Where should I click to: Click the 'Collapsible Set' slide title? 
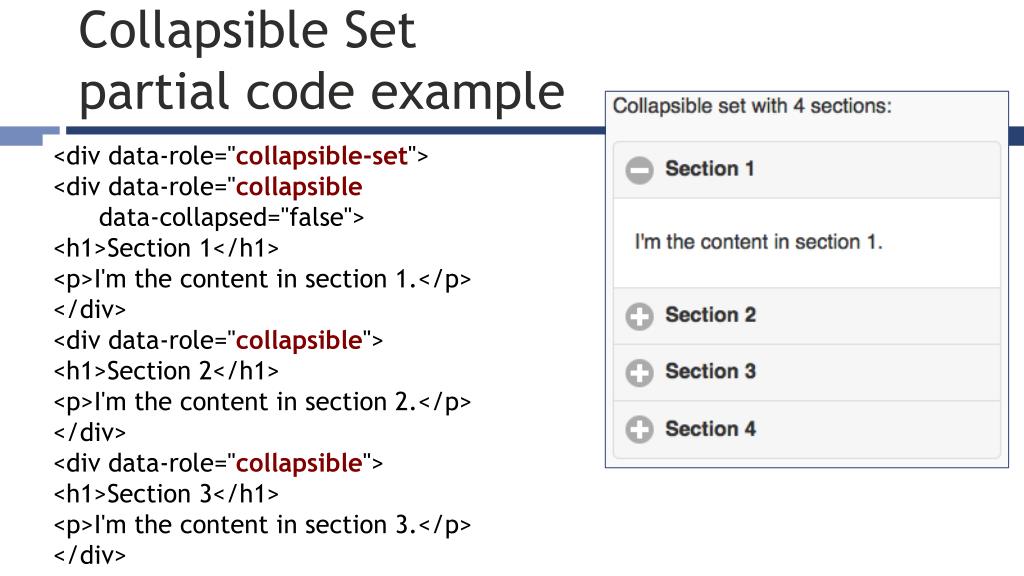[x=247, y=30]
